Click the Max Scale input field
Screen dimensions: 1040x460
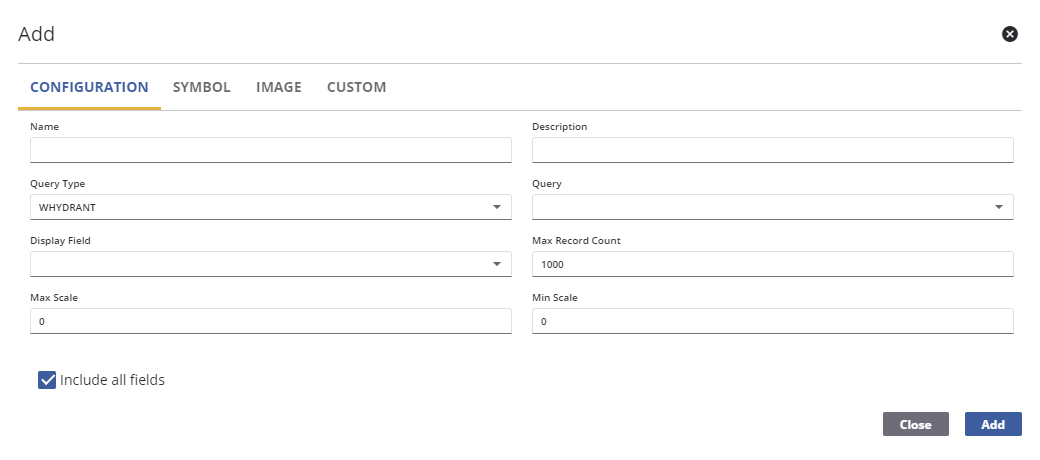(270, 321)
